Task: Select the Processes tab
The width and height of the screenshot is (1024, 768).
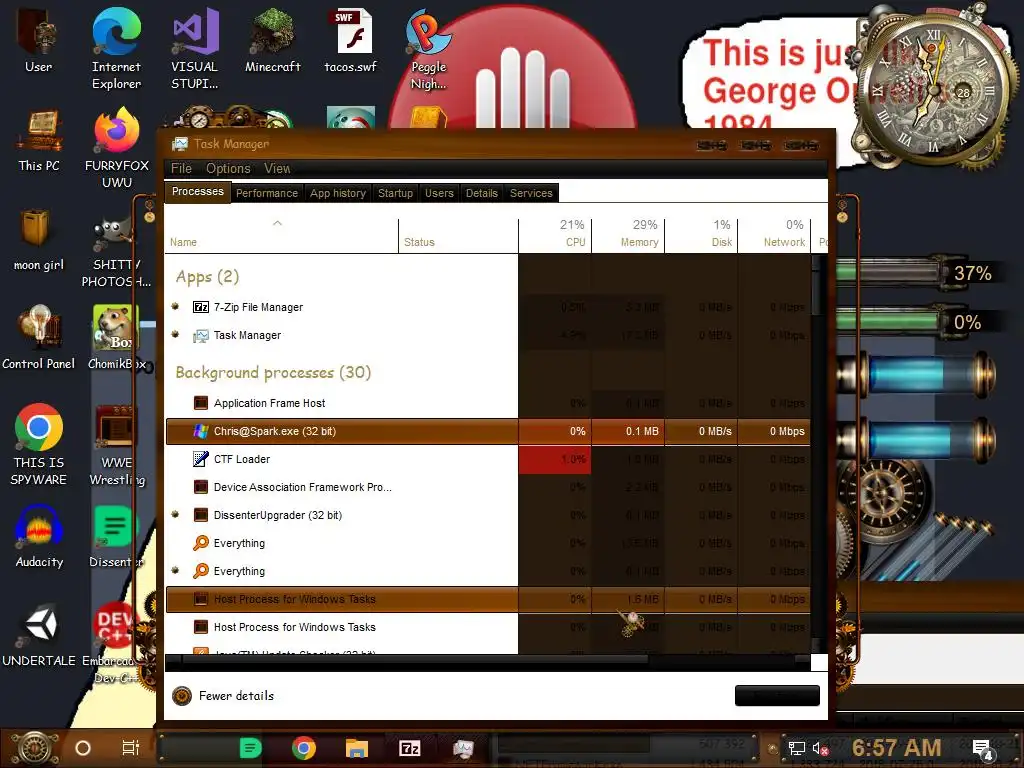Action: click(197, 191)
